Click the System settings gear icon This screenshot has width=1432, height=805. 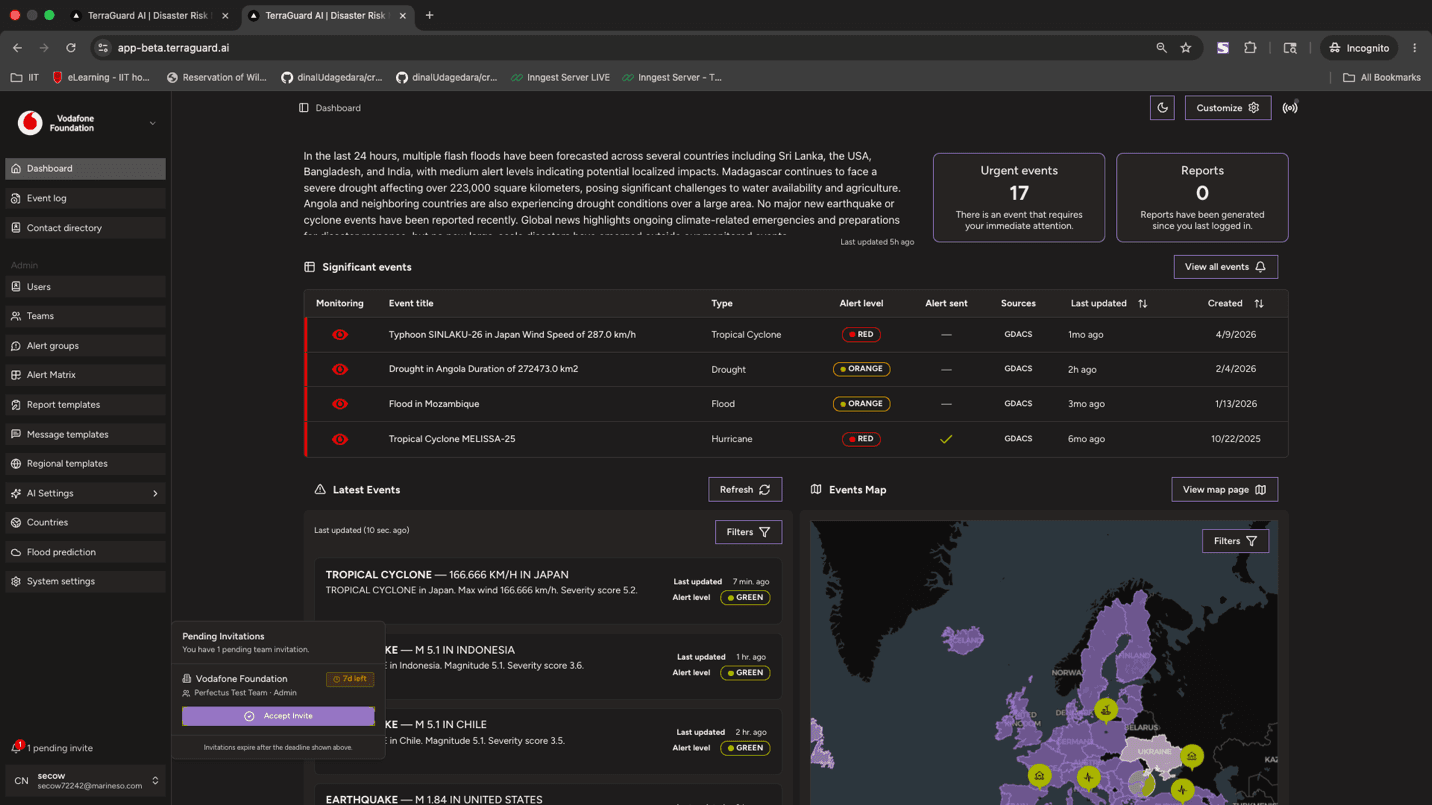pyautogui.click(x=16, y=581)
